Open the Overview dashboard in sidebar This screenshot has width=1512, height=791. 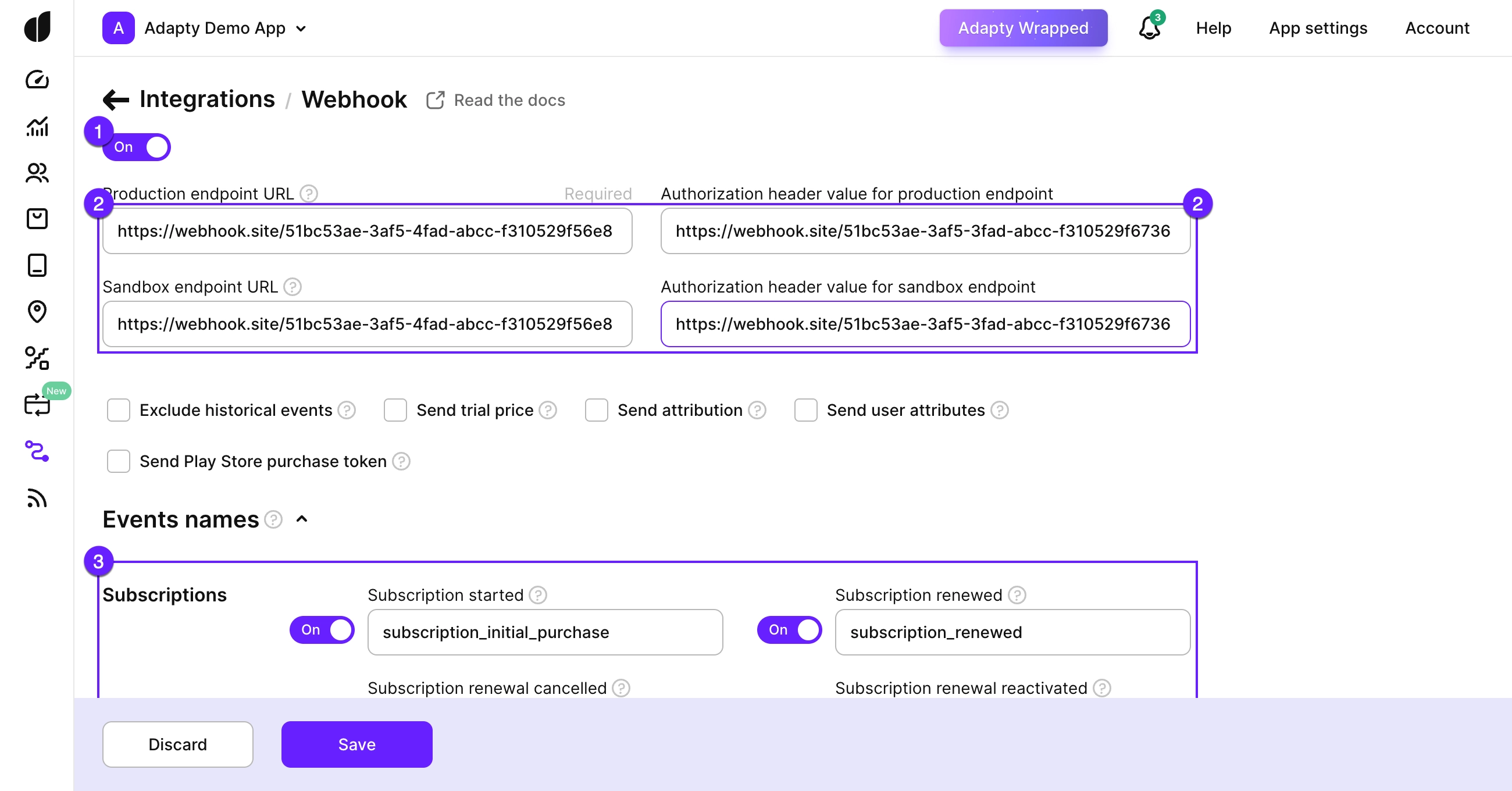point(37,80)
